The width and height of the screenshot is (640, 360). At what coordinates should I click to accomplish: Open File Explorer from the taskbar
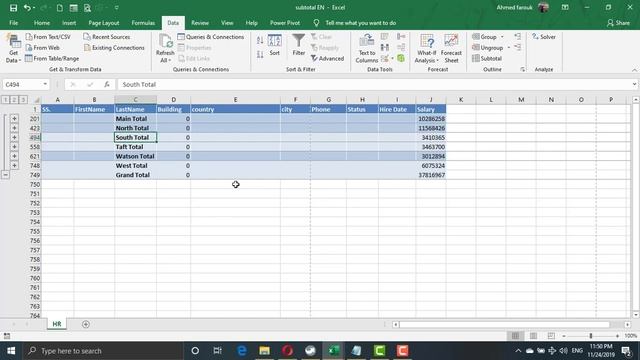(264, 351)
